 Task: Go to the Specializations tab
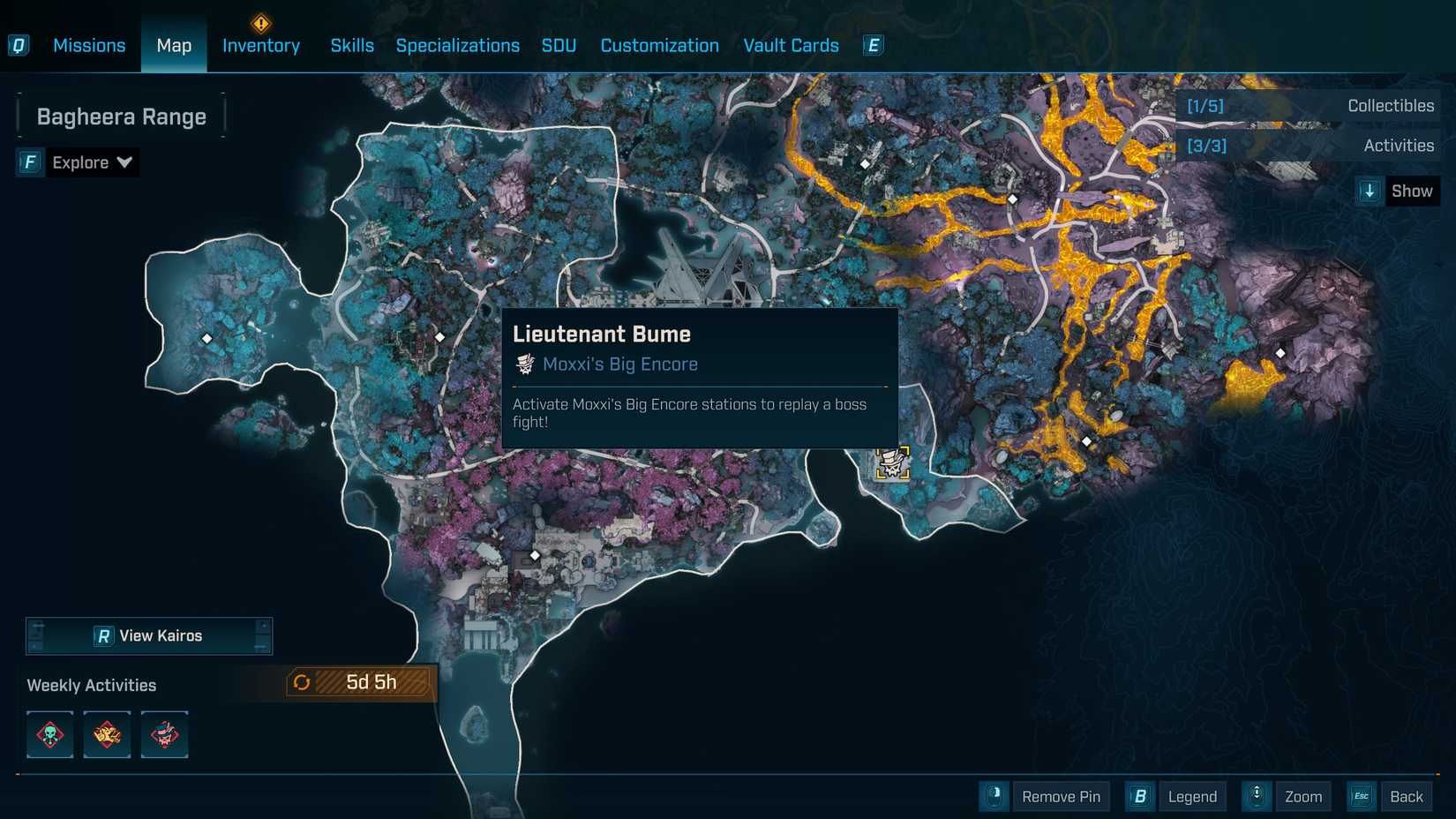(x=458, y=46)
